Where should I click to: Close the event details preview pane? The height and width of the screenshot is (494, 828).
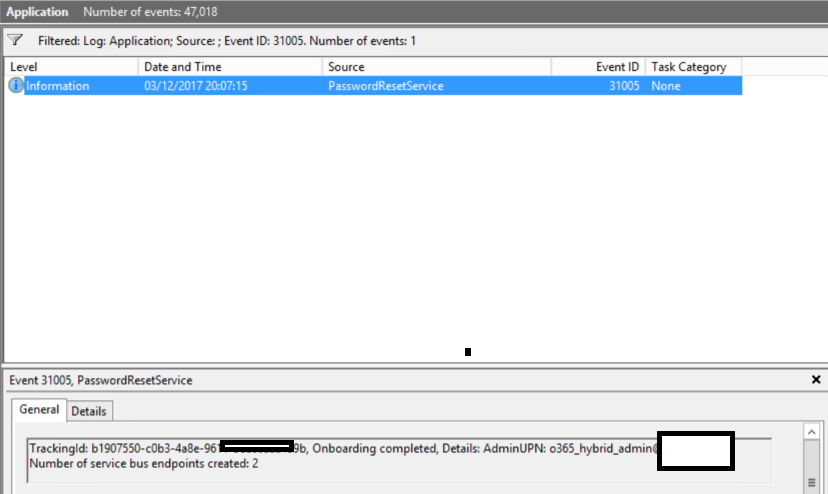click(x=815, y=379)
